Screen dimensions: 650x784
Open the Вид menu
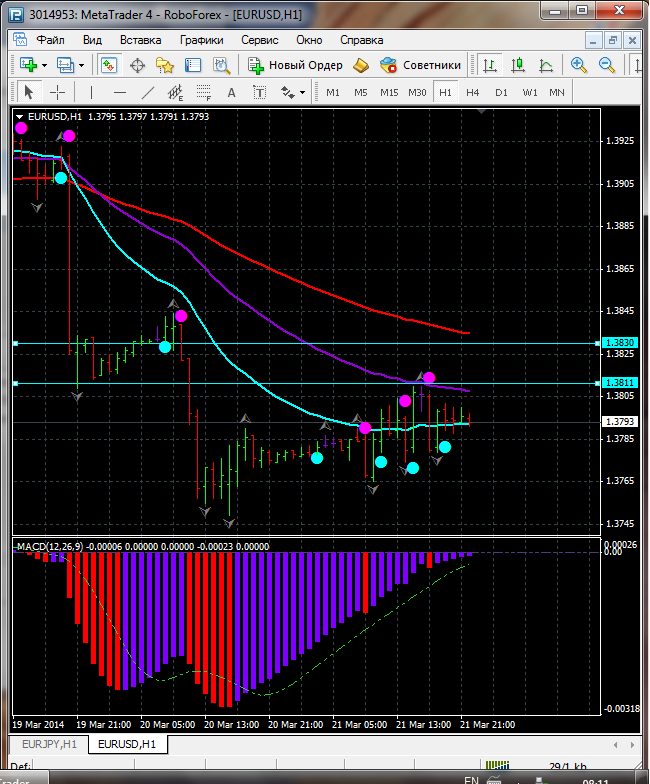coord(92,40)
